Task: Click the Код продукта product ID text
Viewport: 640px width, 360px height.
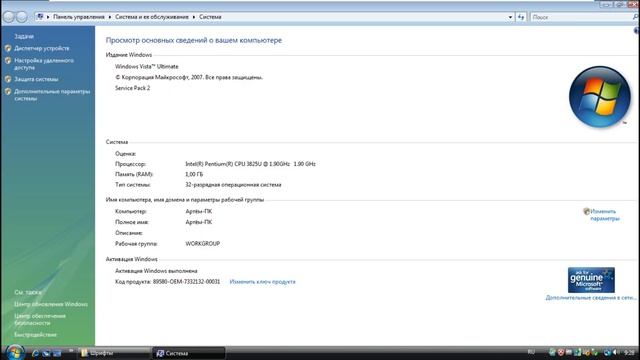Action: click(x=167, y=282)
